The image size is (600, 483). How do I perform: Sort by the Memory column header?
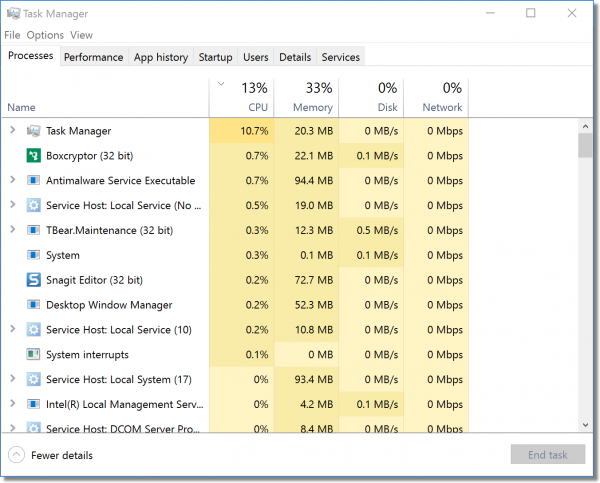(307, 98)
